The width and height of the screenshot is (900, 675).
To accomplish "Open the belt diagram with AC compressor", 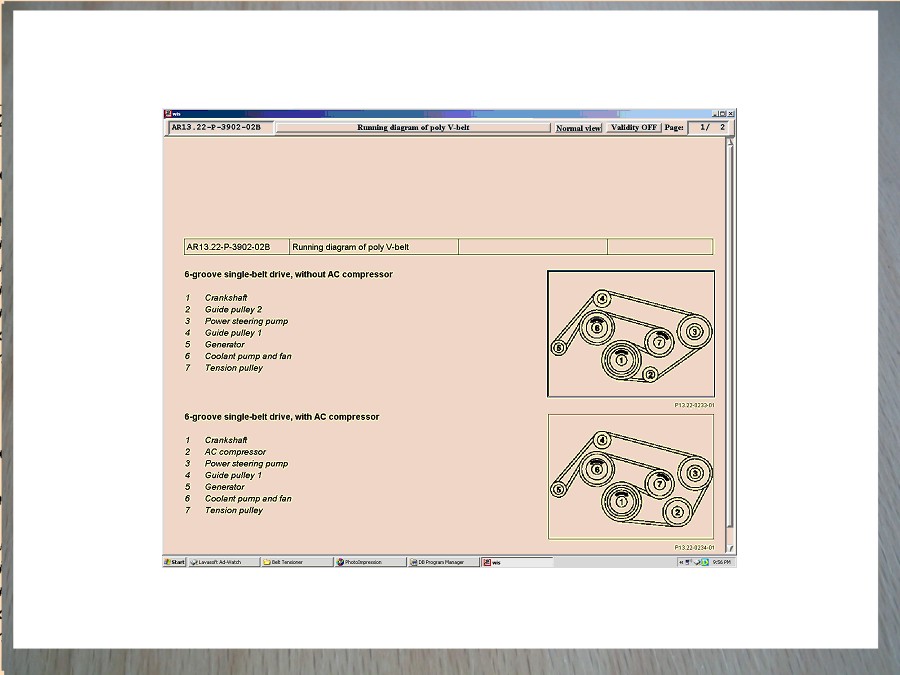I will pos(630,476).
